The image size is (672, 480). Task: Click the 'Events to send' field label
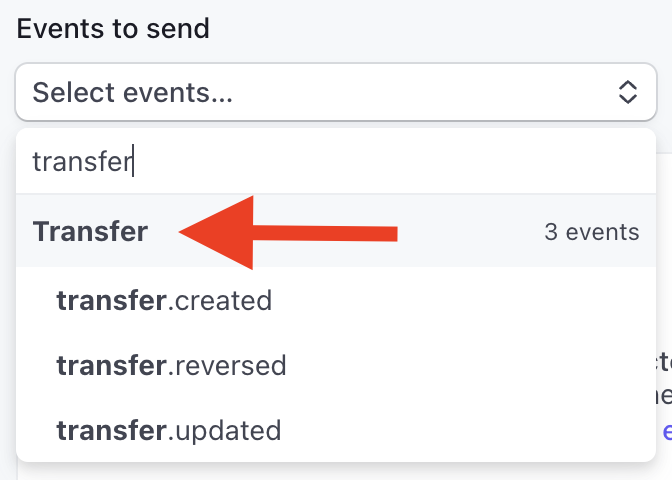(x=113, y=28)
